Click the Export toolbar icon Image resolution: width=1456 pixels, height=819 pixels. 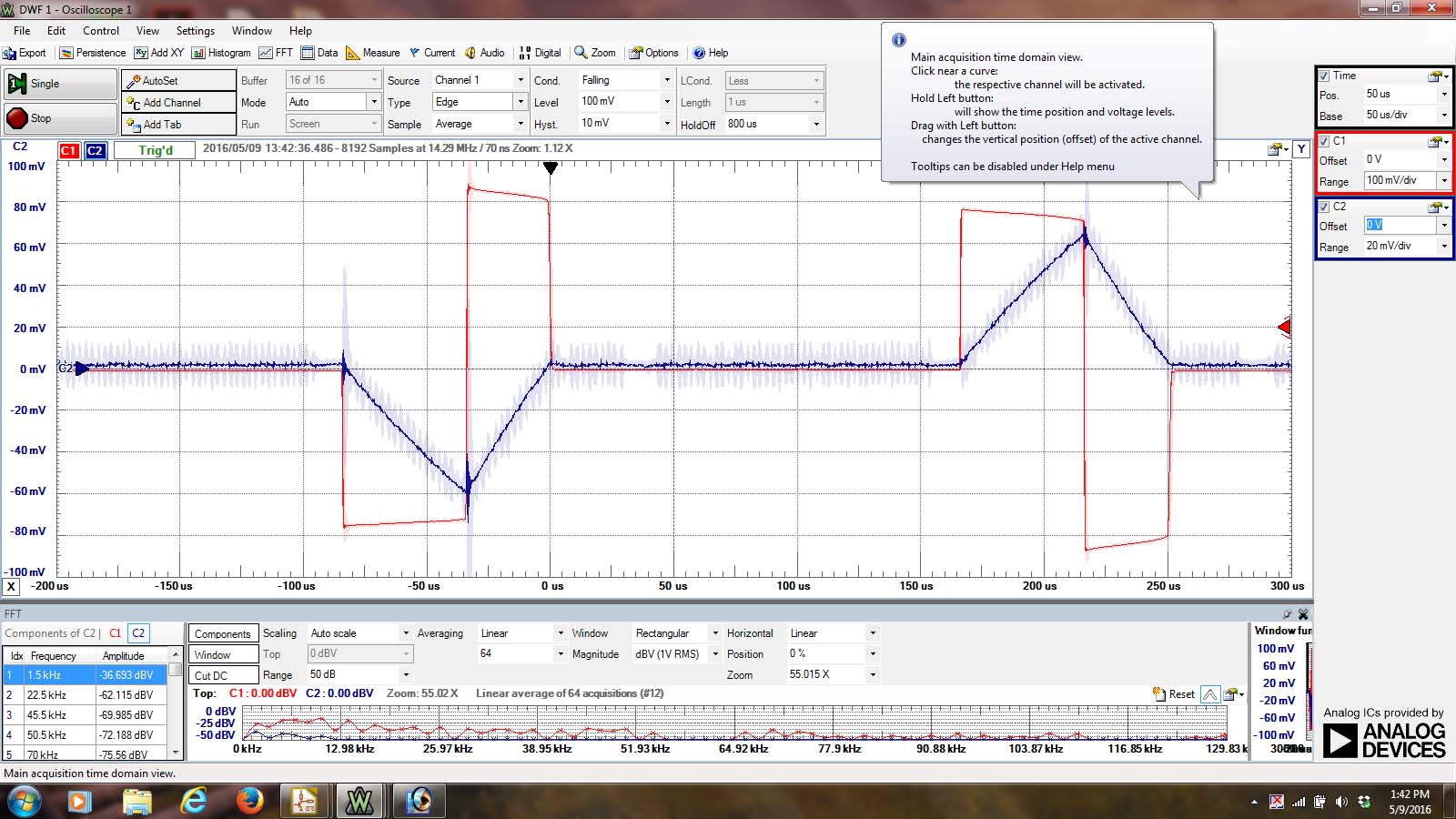pyautogui.click(x=25, y=53)
